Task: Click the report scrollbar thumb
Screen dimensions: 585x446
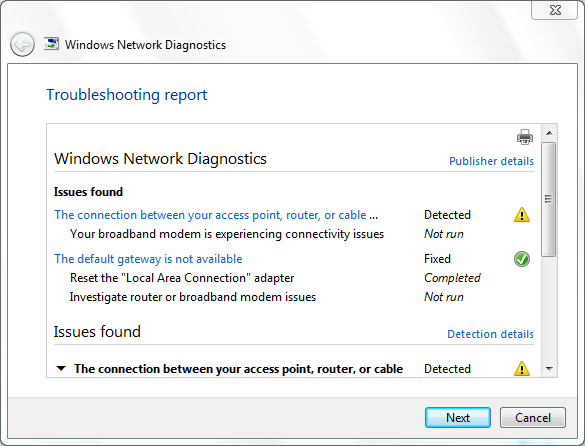Action: coord(549,199)
